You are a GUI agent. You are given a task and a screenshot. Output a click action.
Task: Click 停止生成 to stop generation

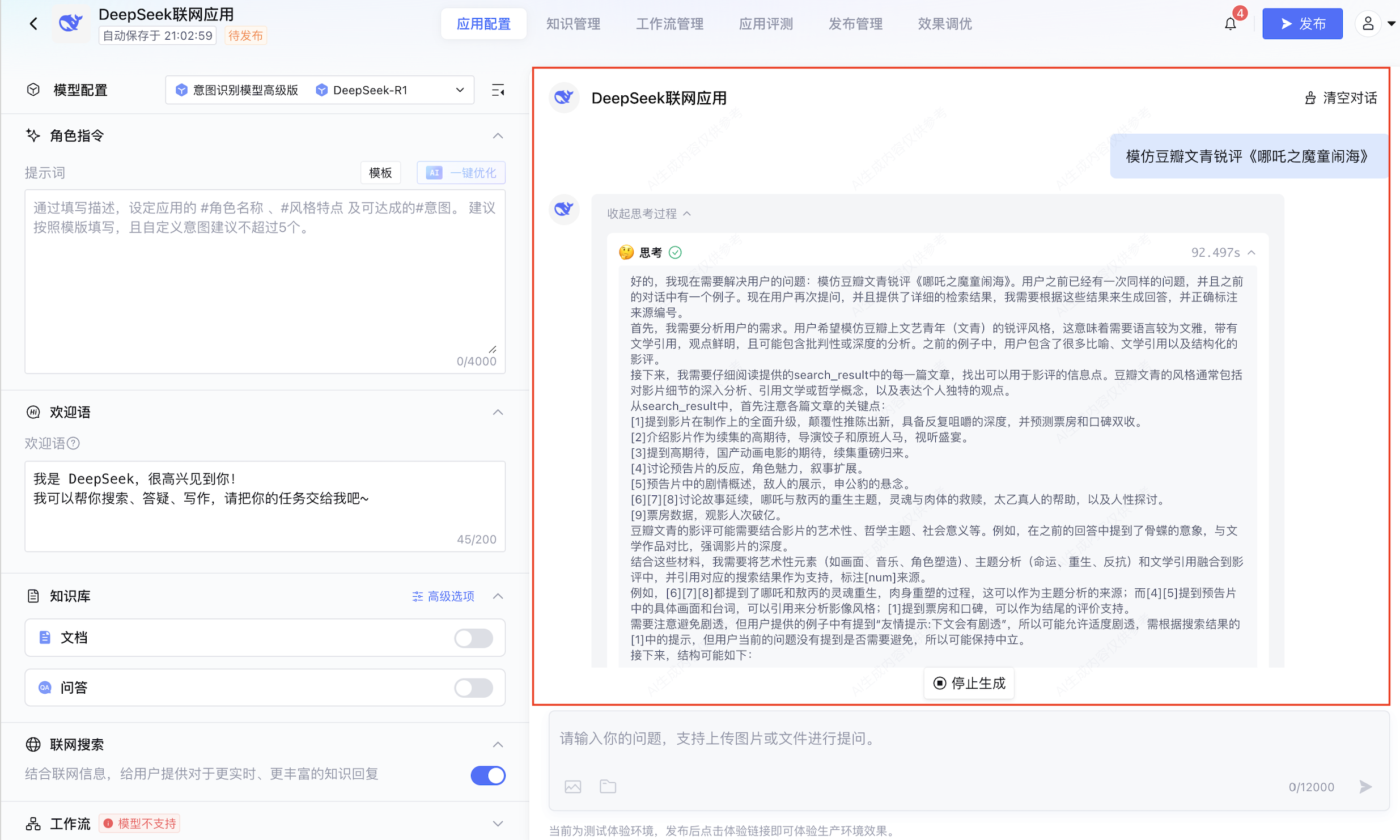pos(969,683)
